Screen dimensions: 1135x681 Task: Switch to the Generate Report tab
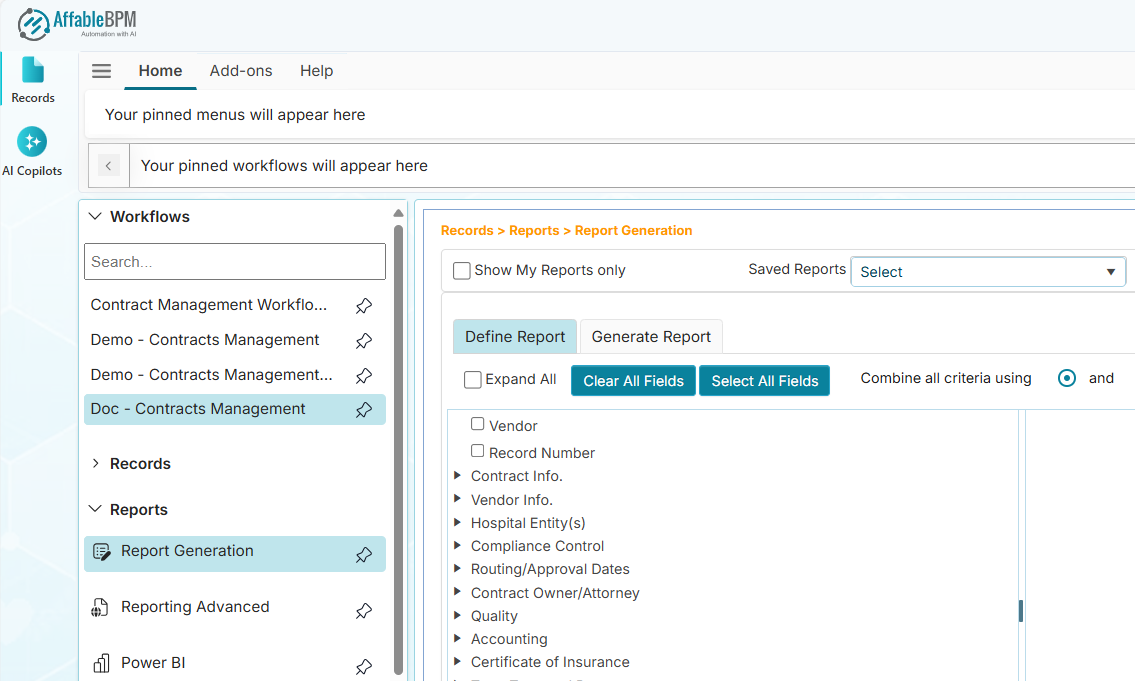(x=651, y=336)
